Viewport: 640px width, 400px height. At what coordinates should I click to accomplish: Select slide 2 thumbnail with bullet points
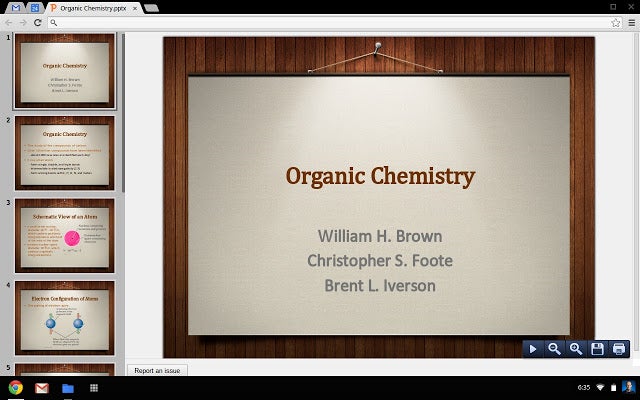pyautogui.click(x=64, y=152)
